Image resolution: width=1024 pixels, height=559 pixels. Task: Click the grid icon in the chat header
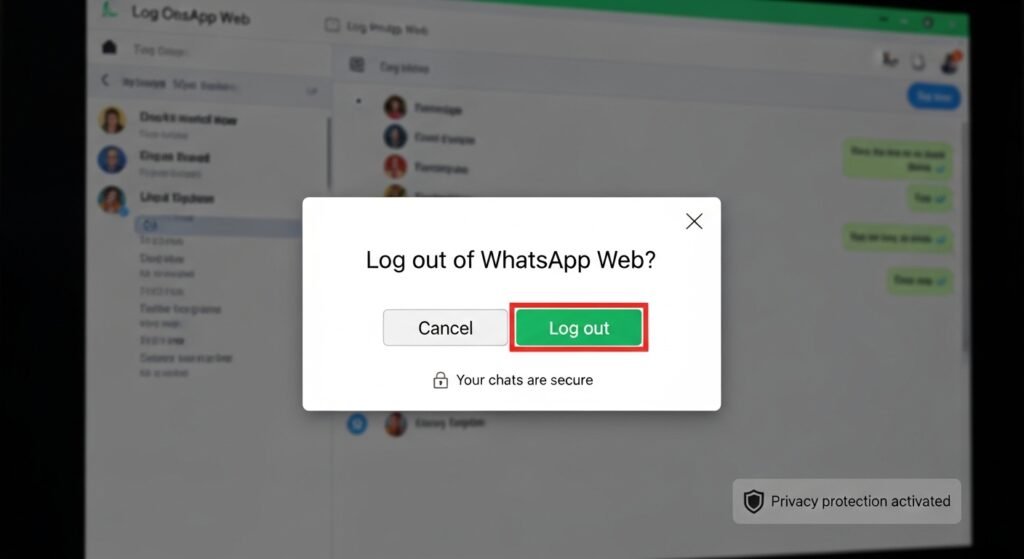(x=357, y=65)
